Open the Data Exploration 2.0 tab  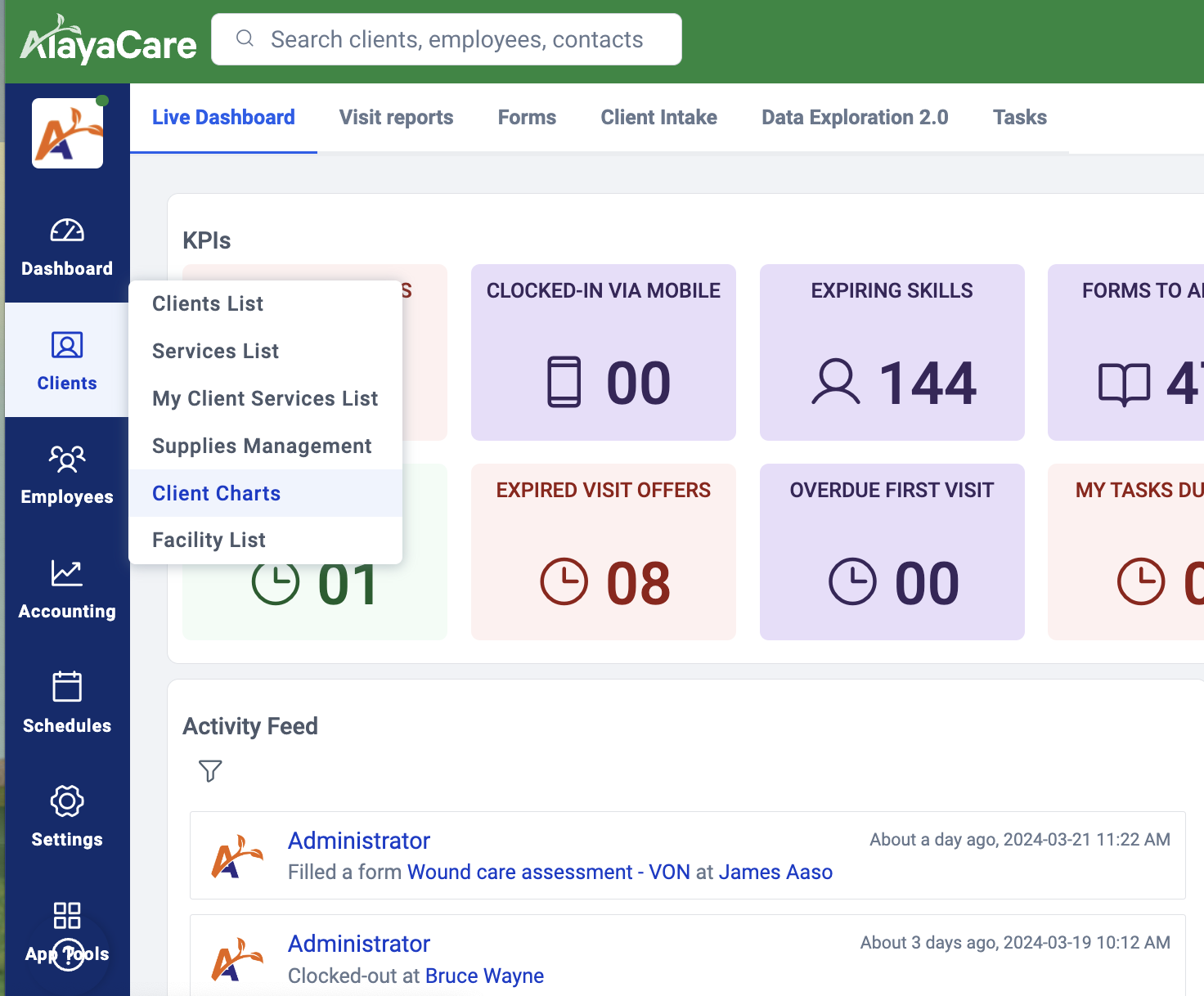pyautogui.click(x=855, y=117)
